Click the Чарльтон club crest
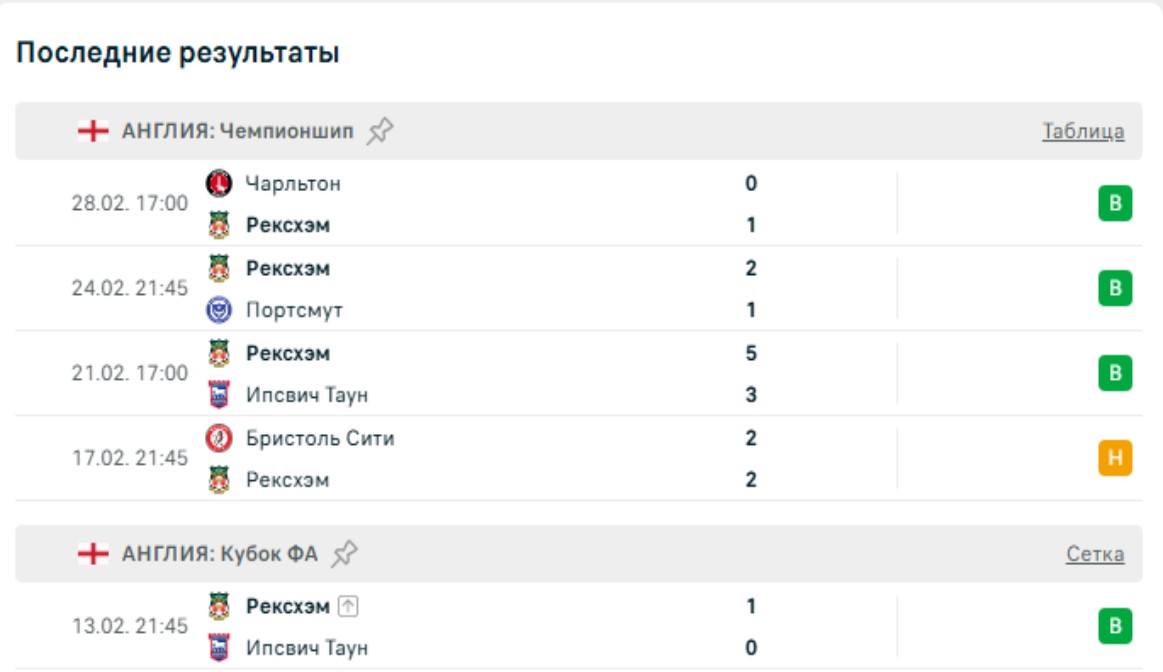The image size is (1163, 672). pos(218,183)
